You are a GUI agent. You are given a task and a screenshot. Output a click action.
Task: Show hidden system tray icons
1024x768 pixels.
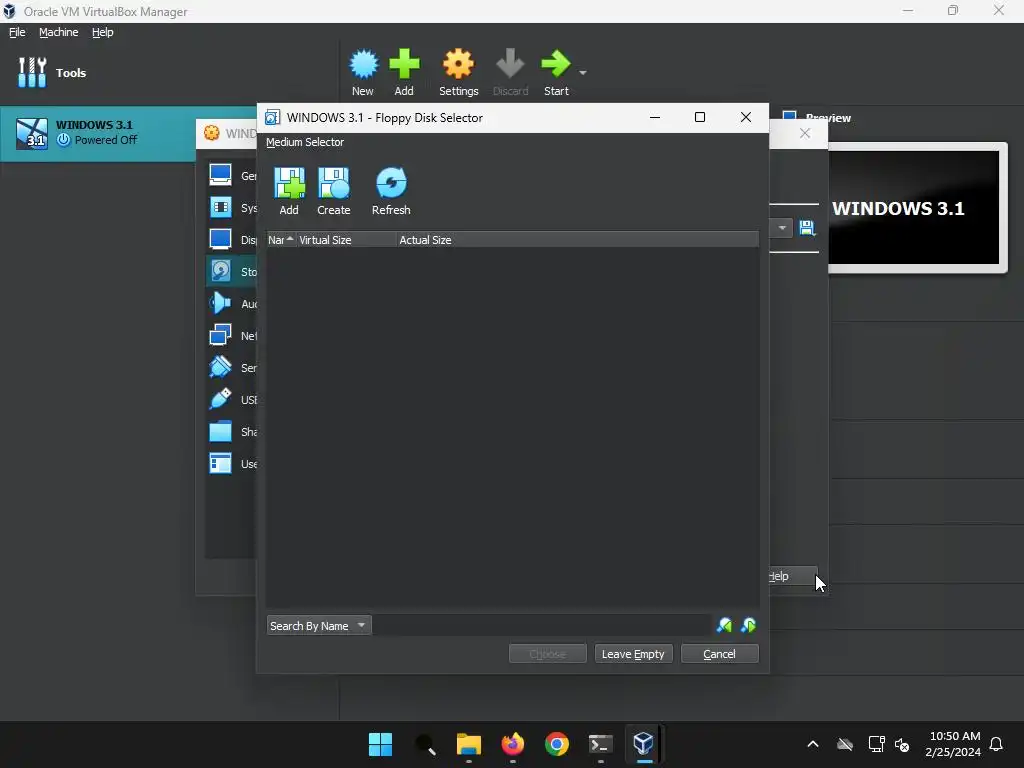pyautogui.click(x=812, y=744)
